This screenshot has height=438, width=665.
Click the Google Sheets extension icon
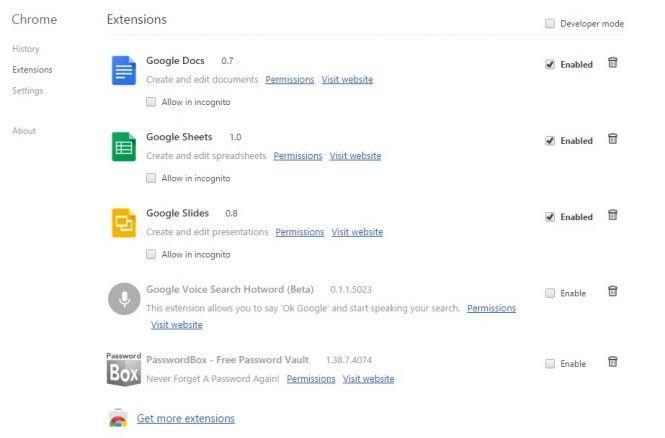(123, 146)
